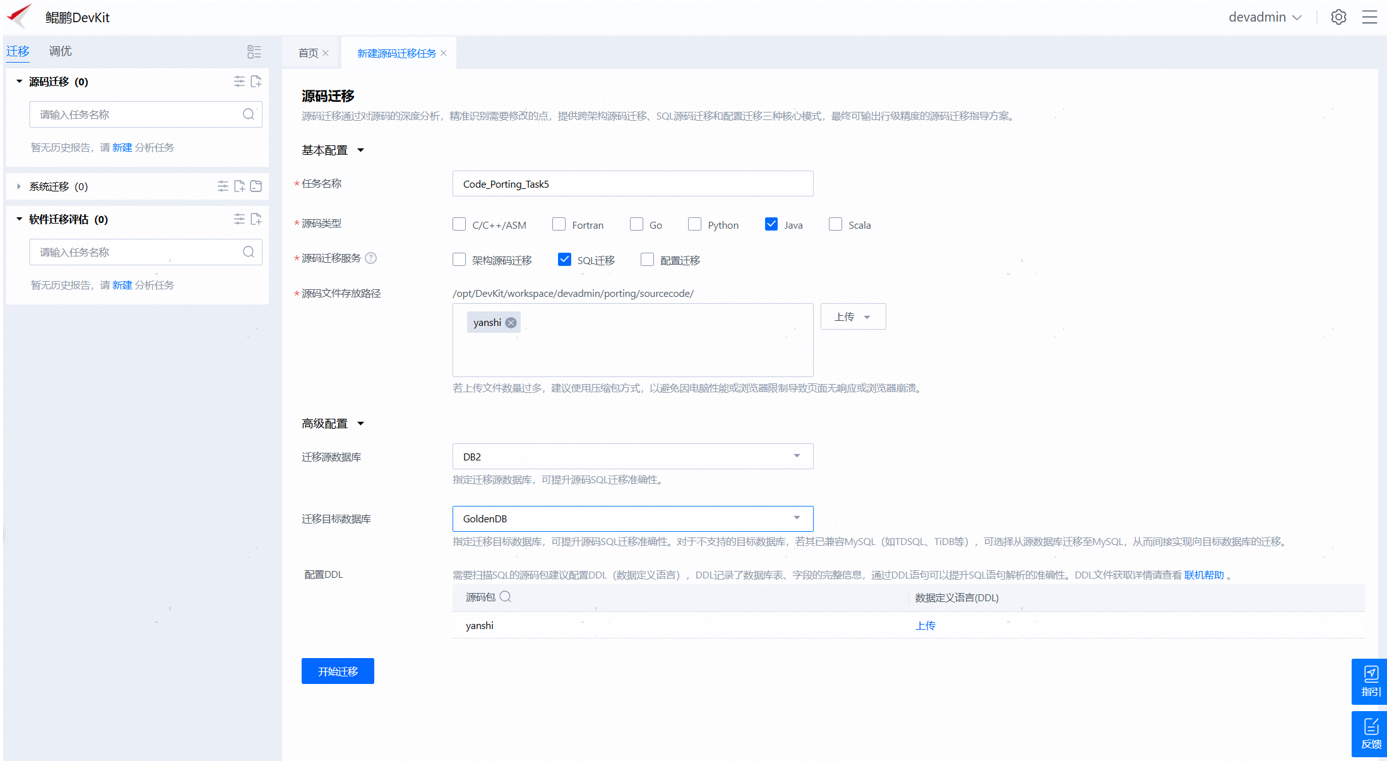The height and width of the screenshot is (763, 1387).
Task: Switch to the 首页 tab
Action: (308, 53)
